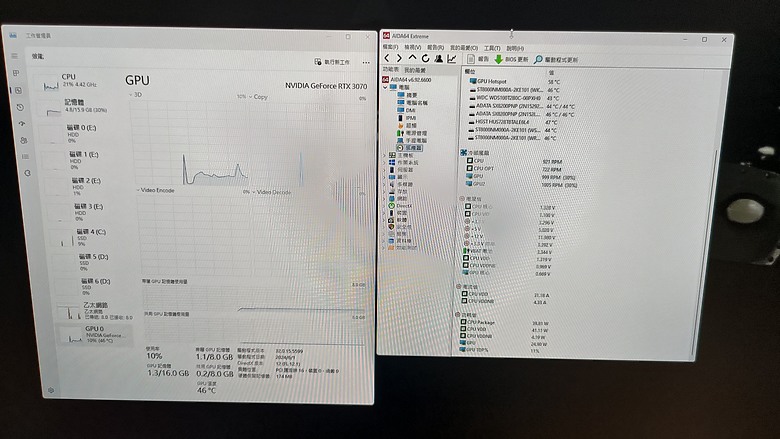
Task: Open AIDA64 View menu
Action: 412,47
